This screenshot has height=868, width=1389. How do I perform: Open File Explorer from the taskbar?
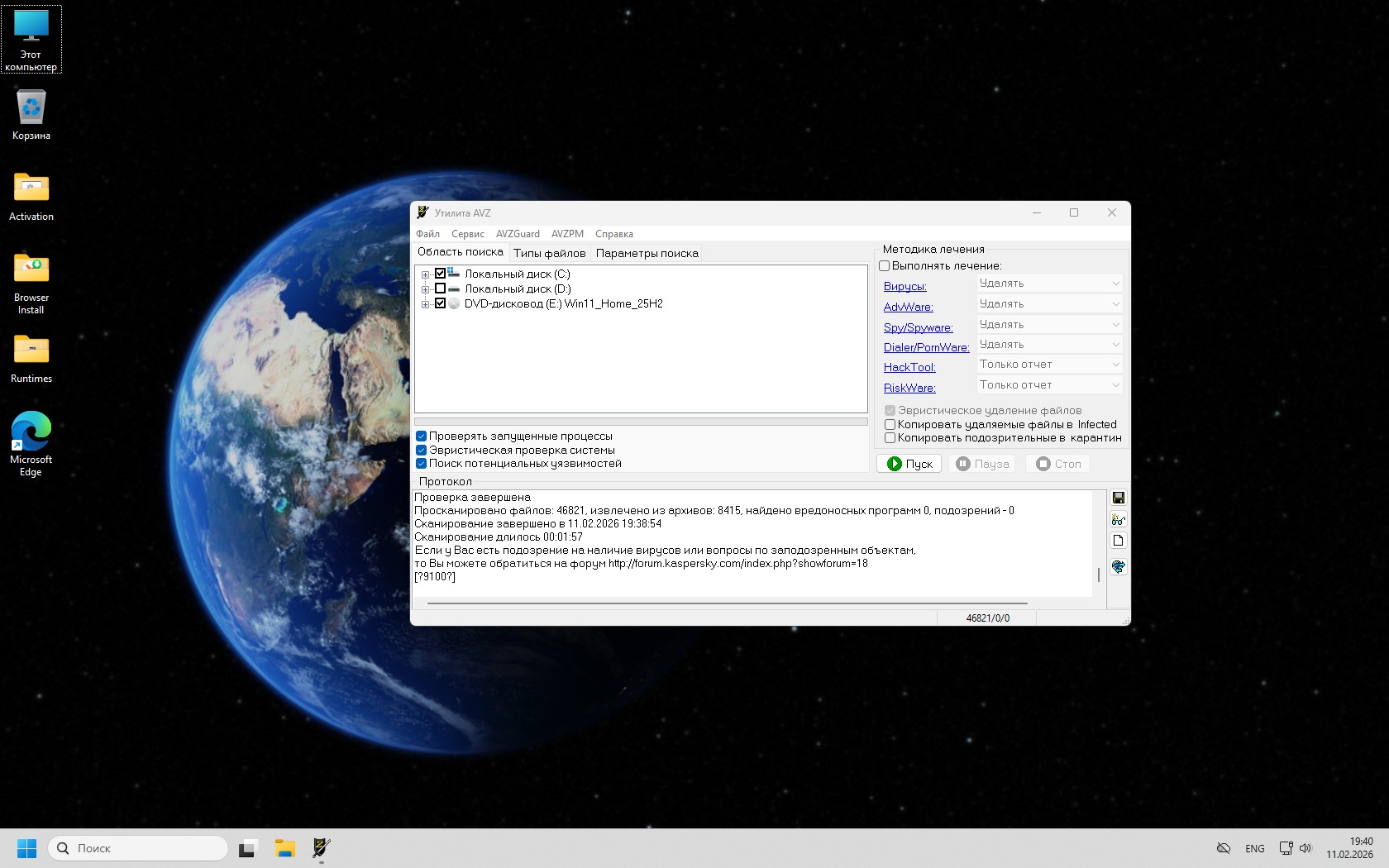point(284,848)
